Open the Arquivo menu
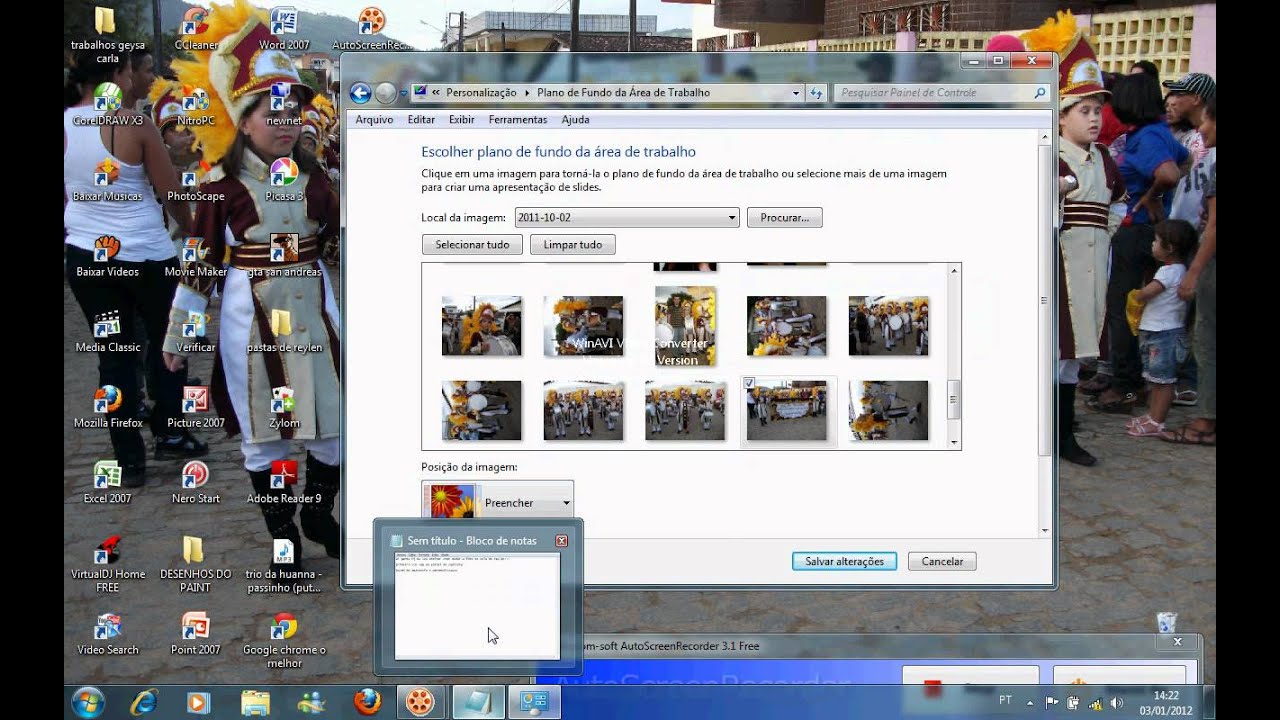This screenshot has width=1280, height=720. click(374, 120)
